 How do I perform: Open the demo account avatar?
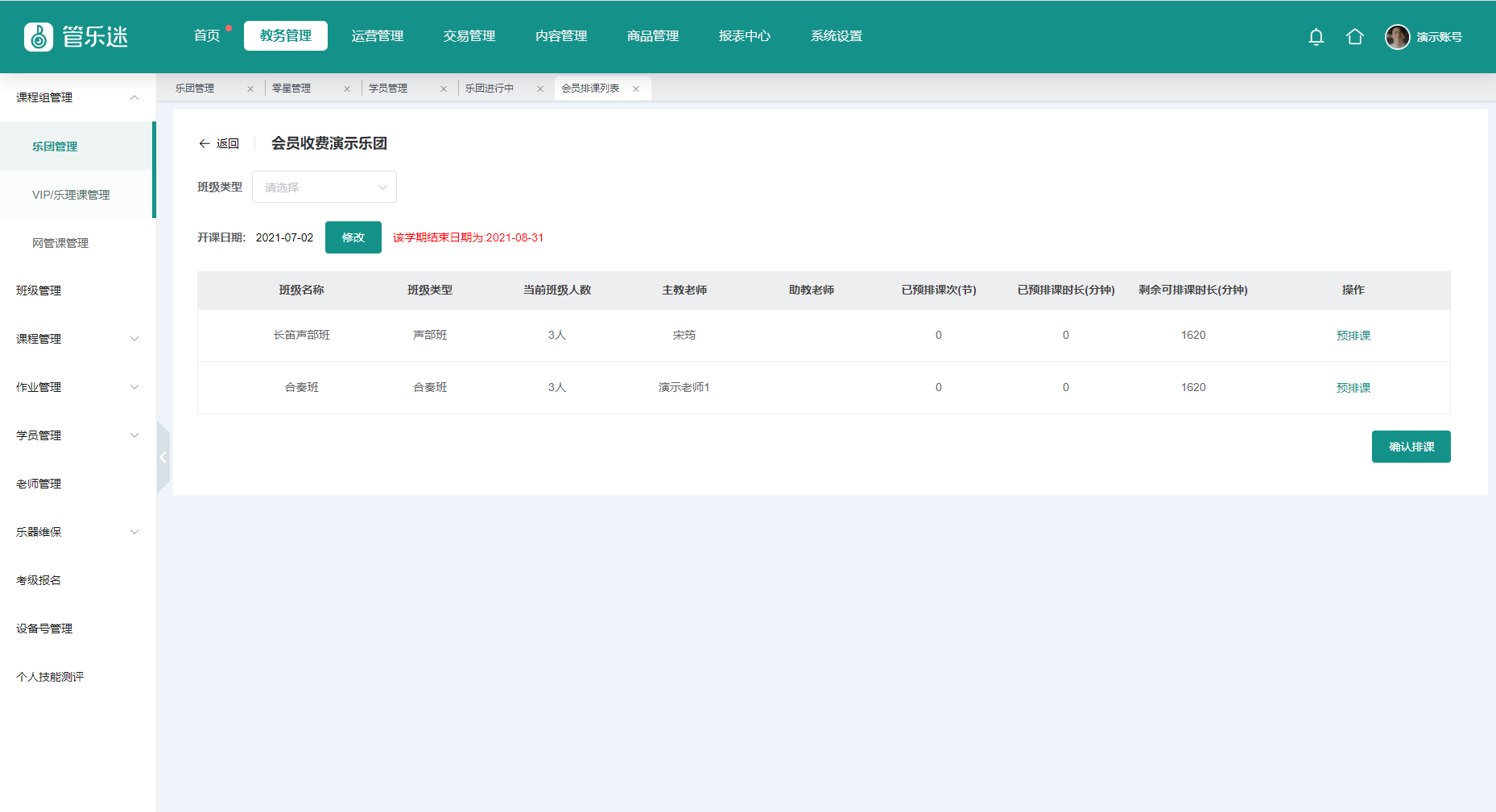coord(1397,37)
